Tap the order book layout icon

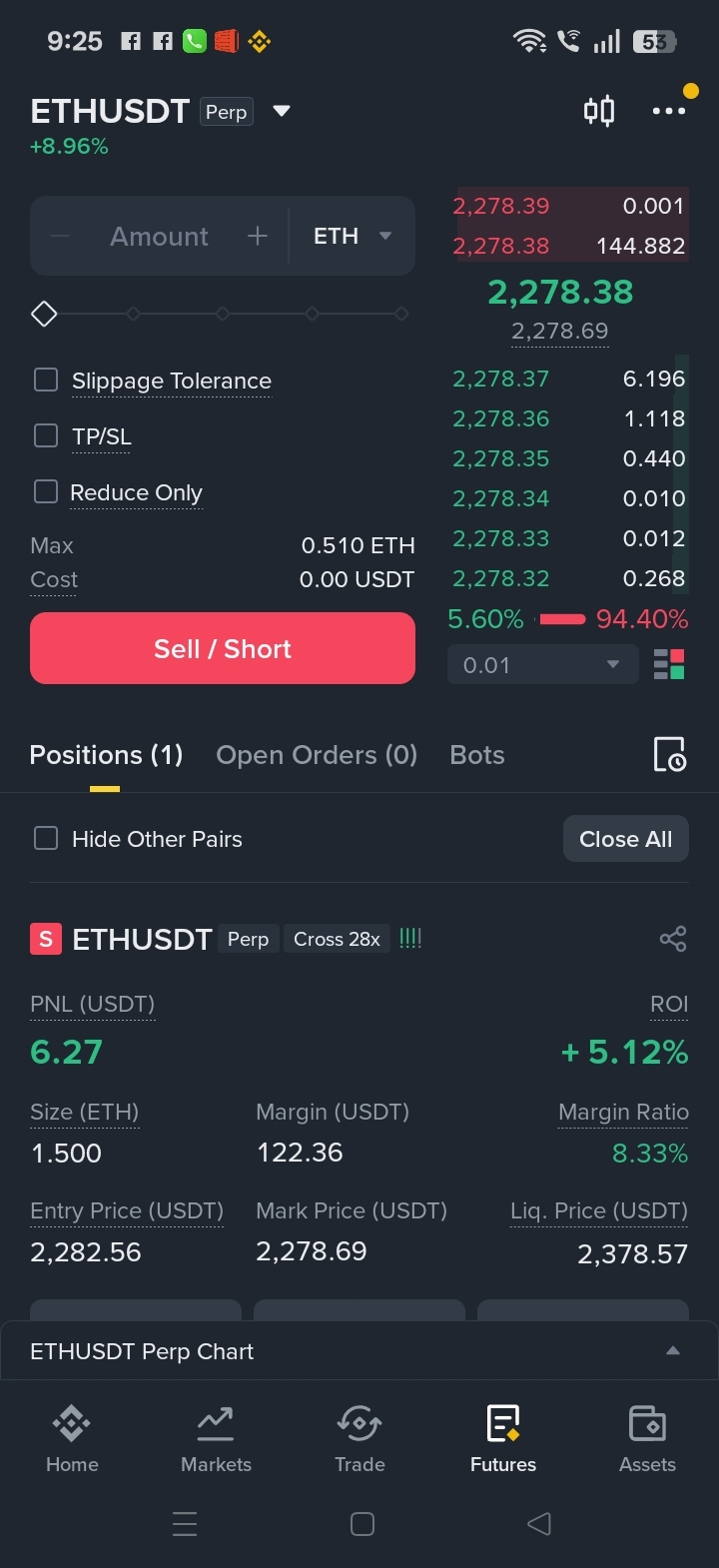pyautogui.click(x=669, y=664)
